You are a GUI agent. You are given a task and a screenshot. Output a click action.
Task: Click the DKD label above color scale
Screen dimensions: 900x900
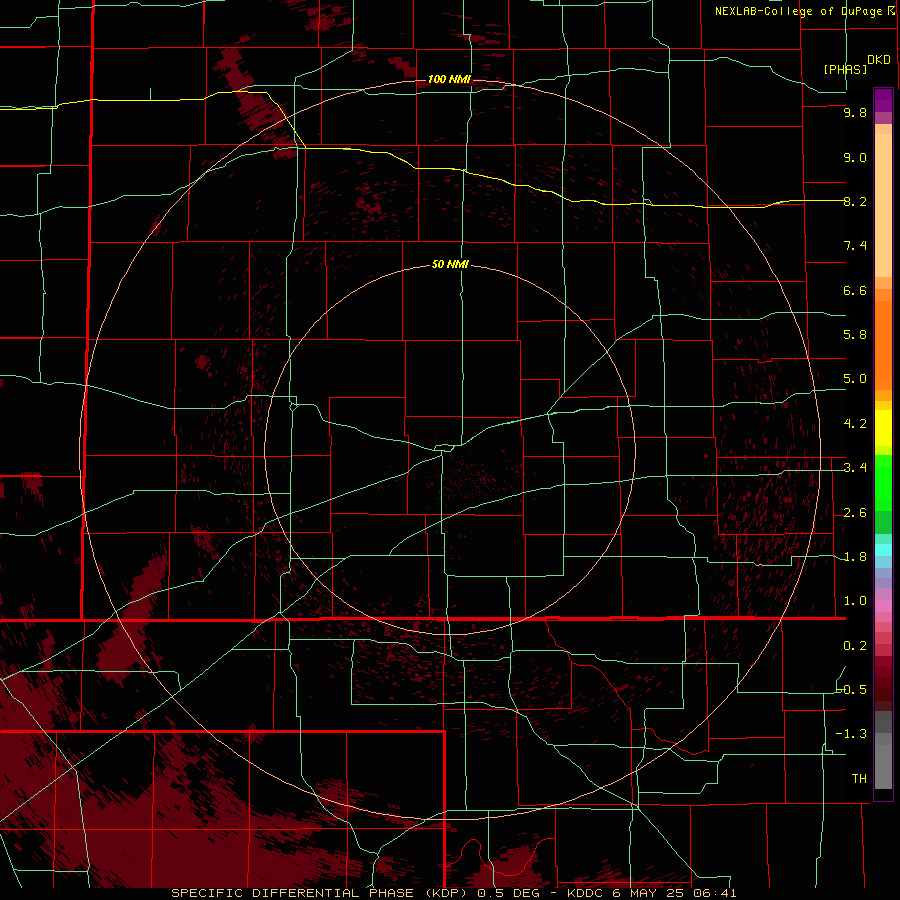click(x=879, y=60)
